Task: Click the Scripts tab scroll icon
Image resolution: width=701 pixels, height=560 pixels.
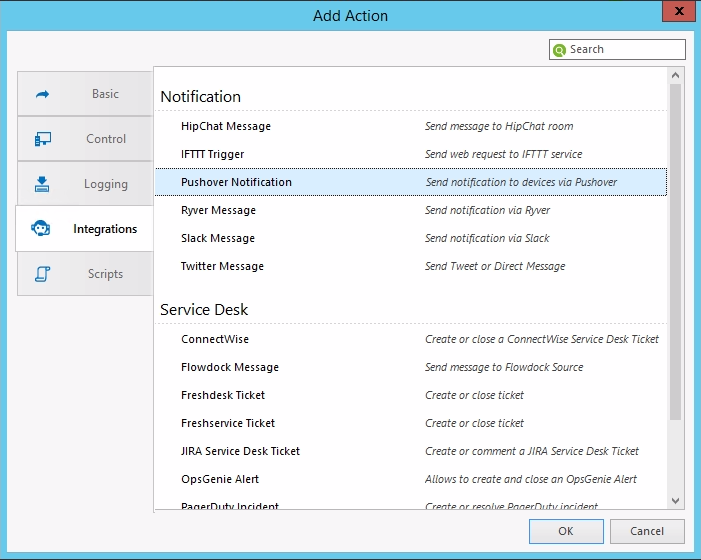Action: pyautogui.click(x=43, y=274)
